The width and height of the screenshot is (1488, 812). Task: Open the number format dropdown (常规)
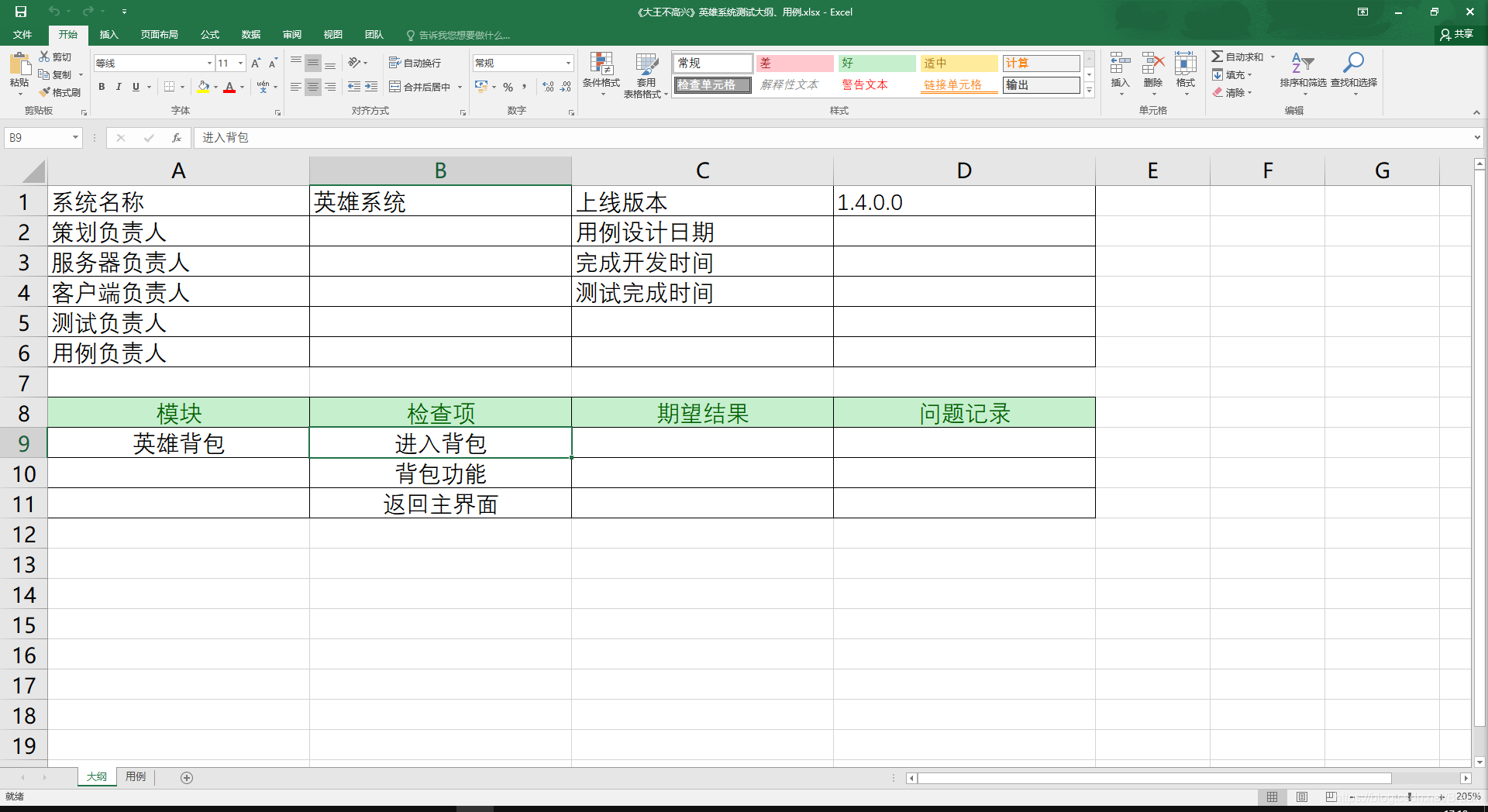(568, 63)
